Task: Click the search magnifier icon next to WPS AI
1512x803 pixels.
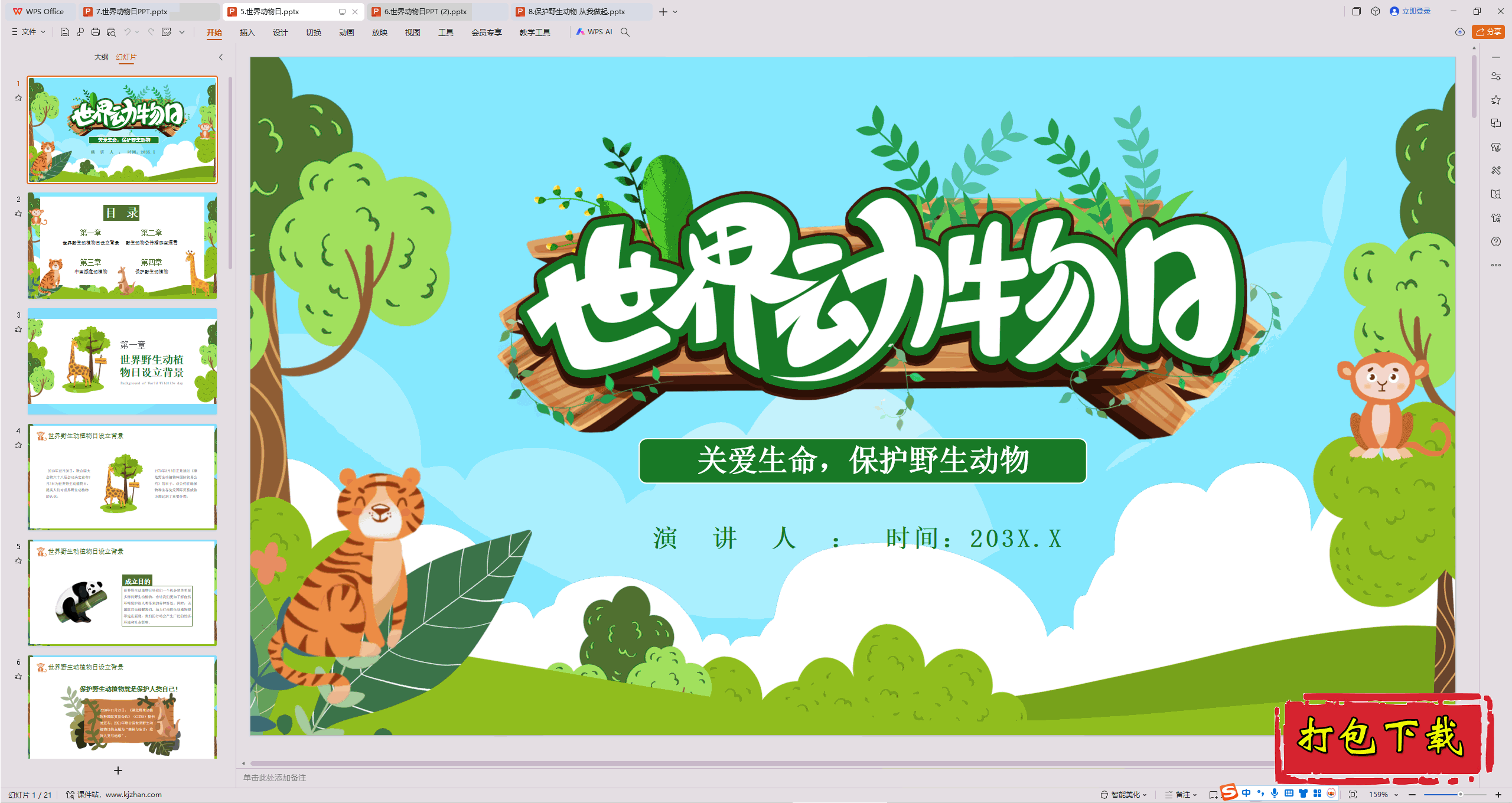Action: pos(625,32)
